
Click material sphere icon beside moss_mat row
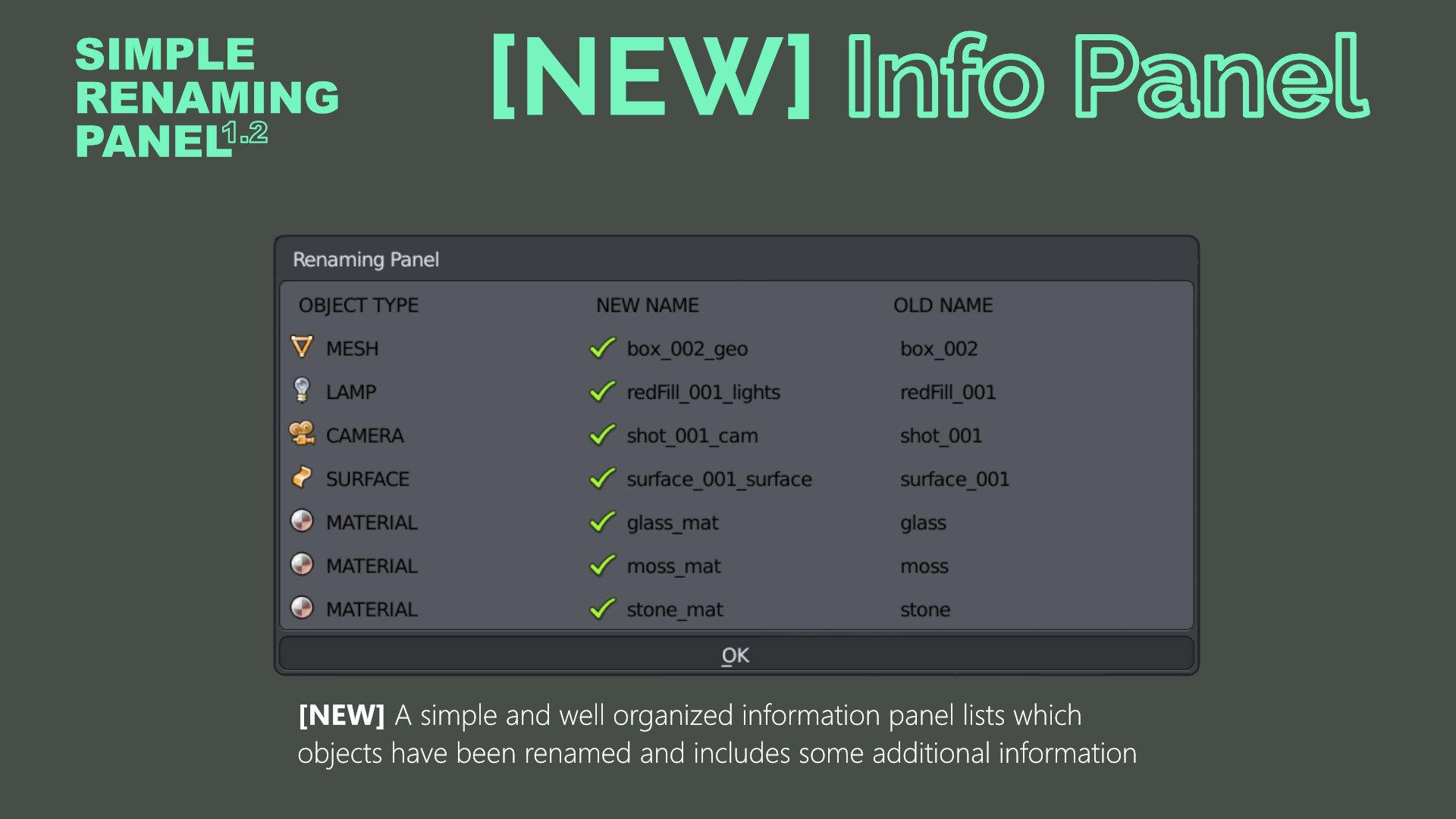(302, 564)
